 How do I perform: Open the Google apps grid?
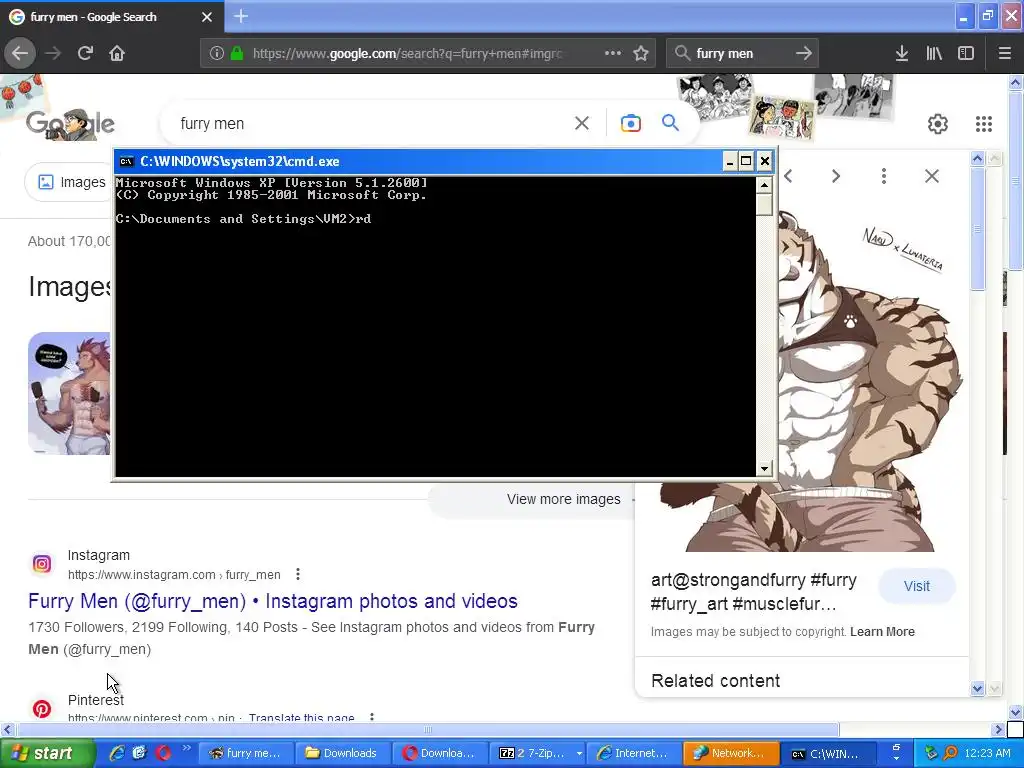[x=984, y=123]
